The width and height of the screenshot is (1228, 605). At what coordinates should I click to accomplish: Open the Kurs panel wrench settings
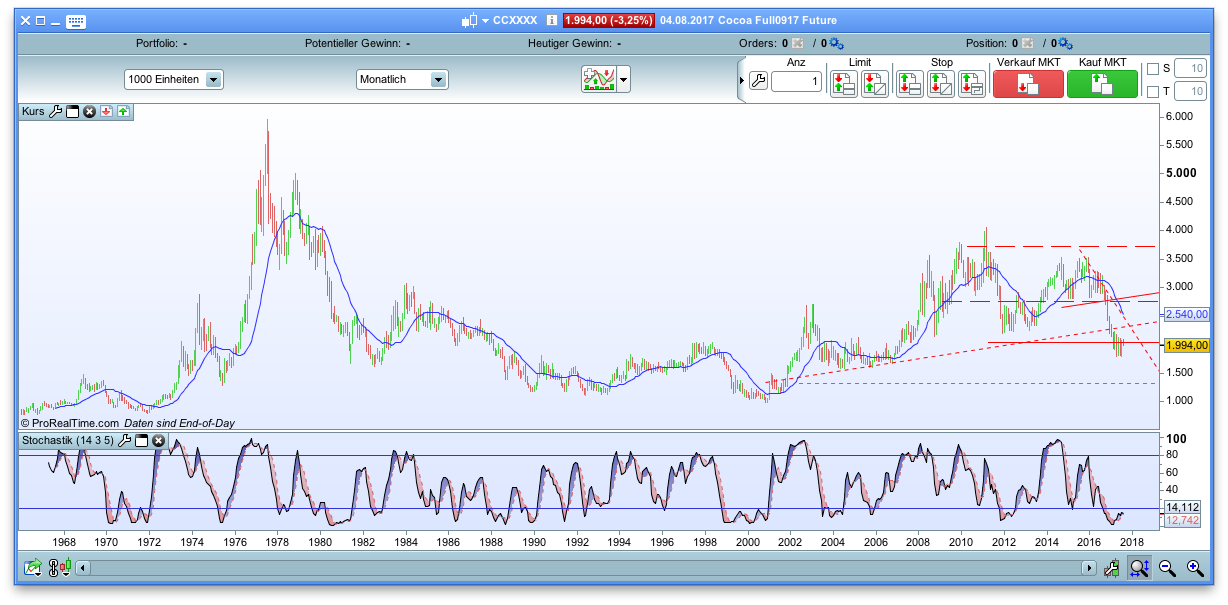(x=56, y=112)
